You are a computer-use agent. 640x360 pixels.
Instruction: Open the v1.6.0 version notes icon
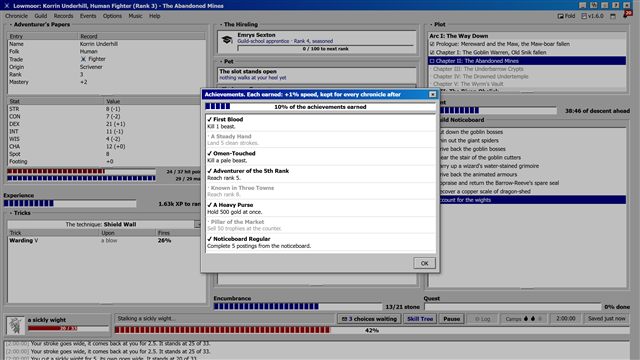592,16
